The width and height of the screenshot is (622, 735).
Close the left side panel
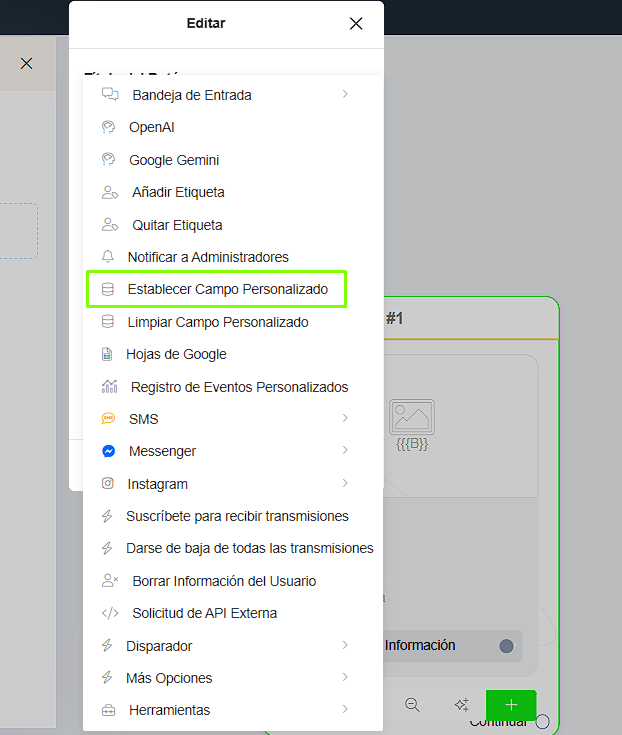coord(27,63)
